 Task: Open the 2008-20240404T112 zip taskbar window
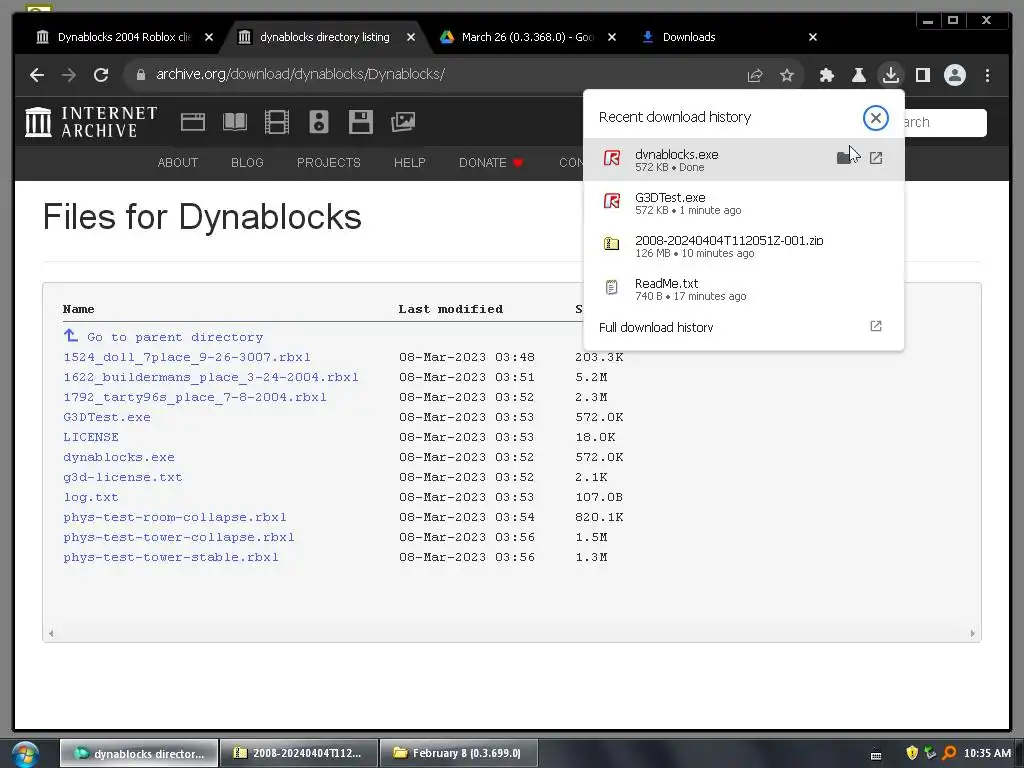[299, 753]
